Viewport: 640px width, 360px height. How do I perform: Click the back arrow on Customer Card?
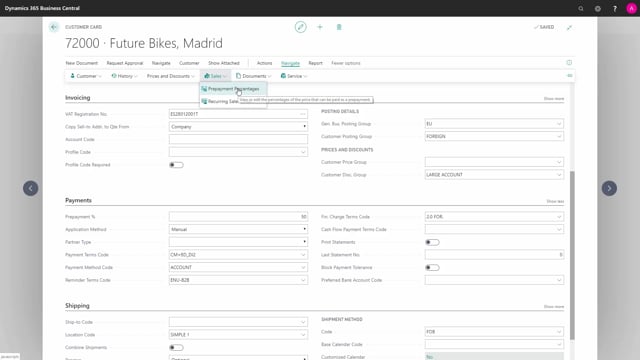[x=54, y=27]
